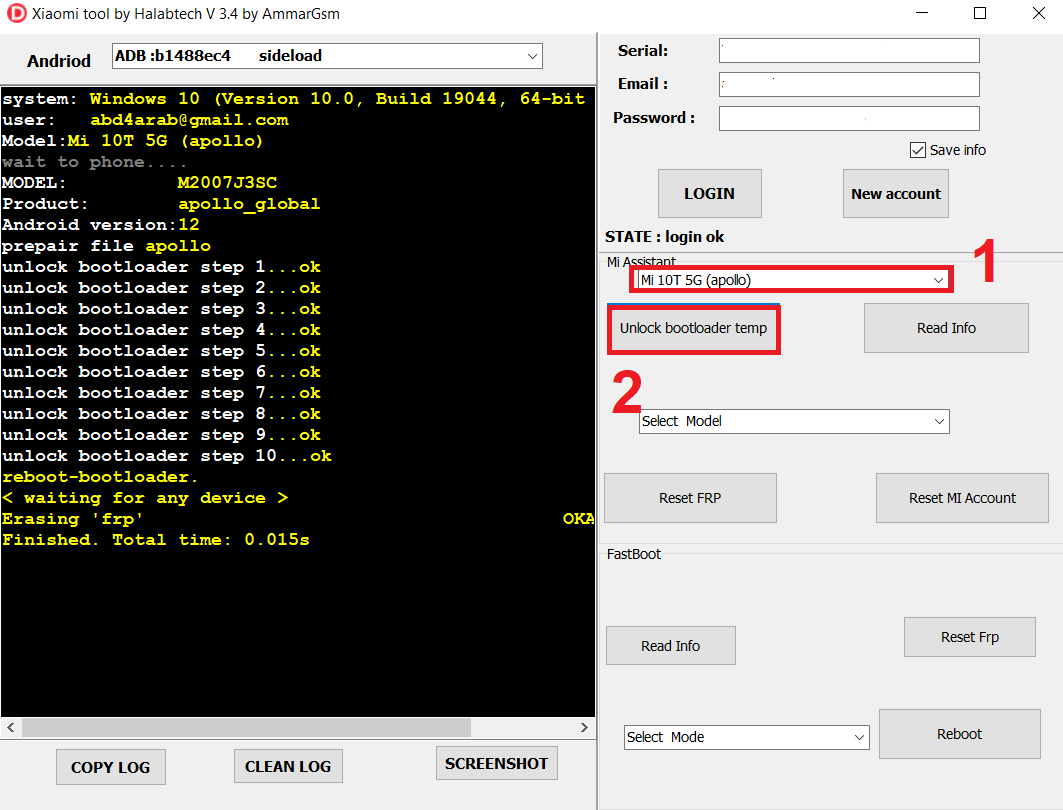This screenshot has height=810, width=1063.
Task: Maximize the Xiaomi tool window
Action: tap(980, 14)
